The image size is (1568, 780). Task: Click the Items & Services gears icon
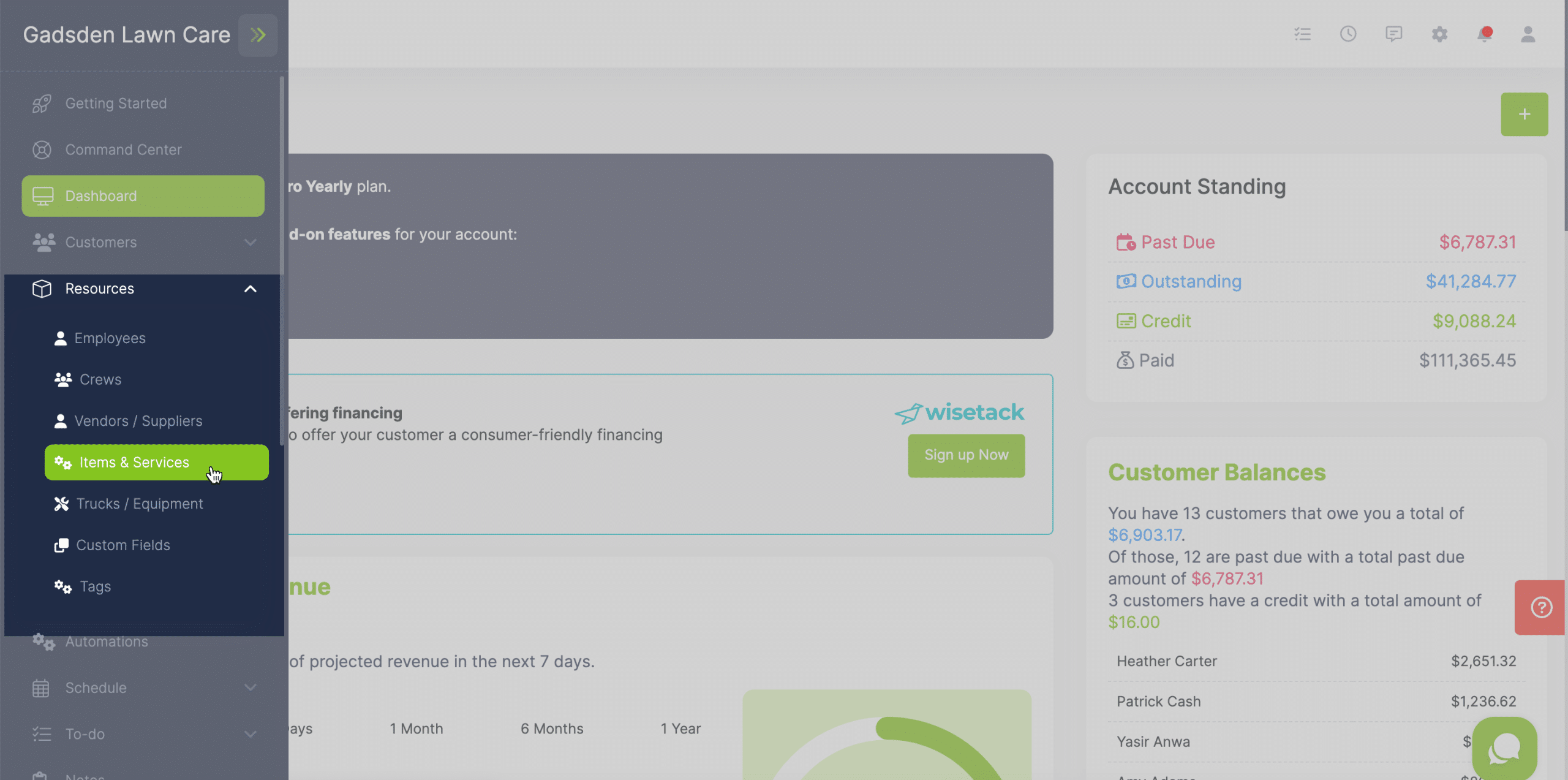tap(63, 463)
